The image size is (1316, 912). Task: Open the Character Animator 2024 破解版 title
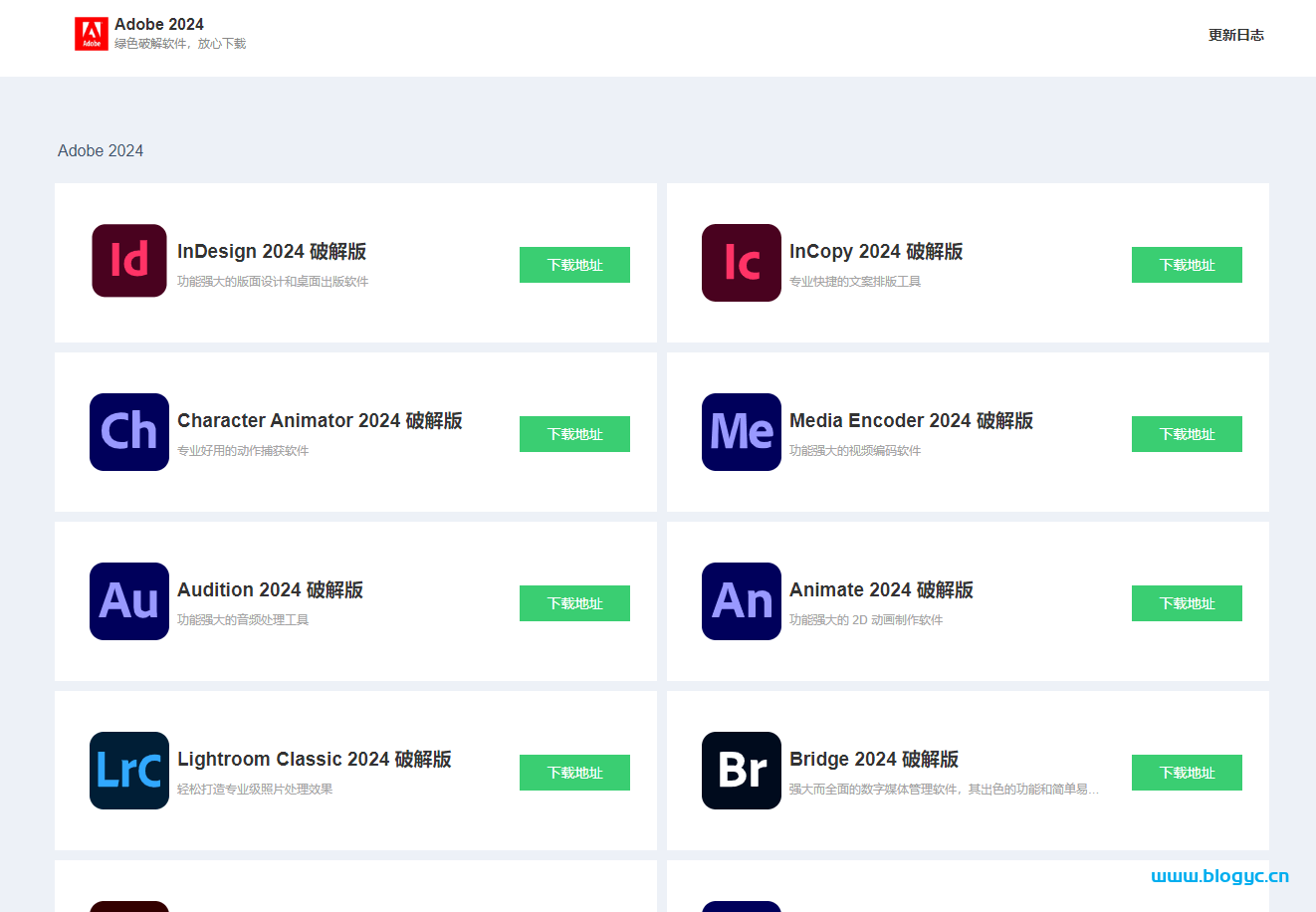pos(320,421)
